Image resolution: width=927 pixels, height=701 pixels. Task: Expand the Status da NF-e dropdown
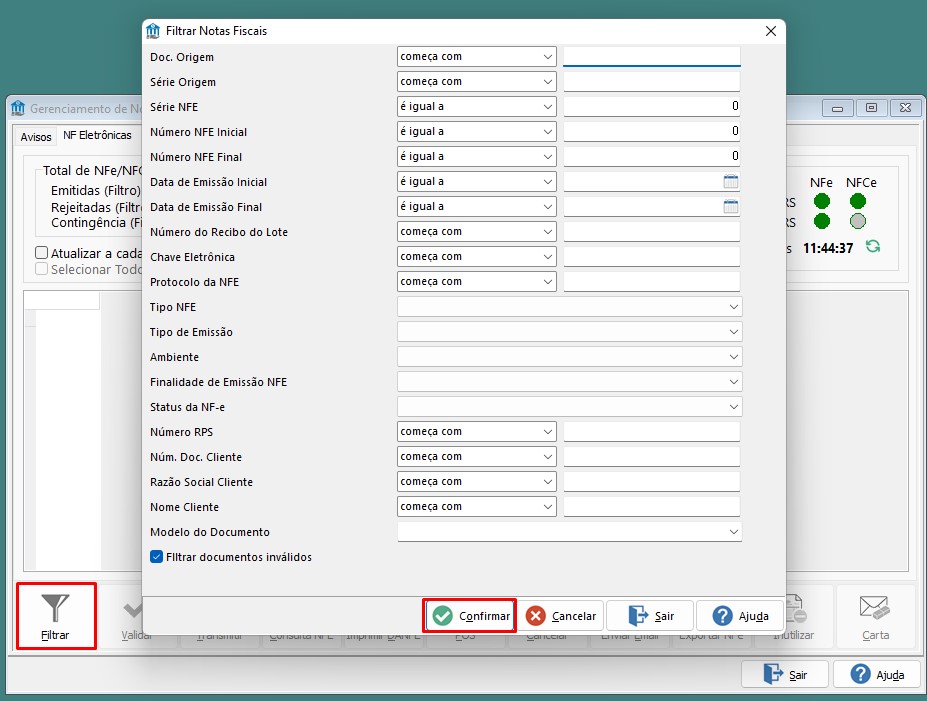569,407
